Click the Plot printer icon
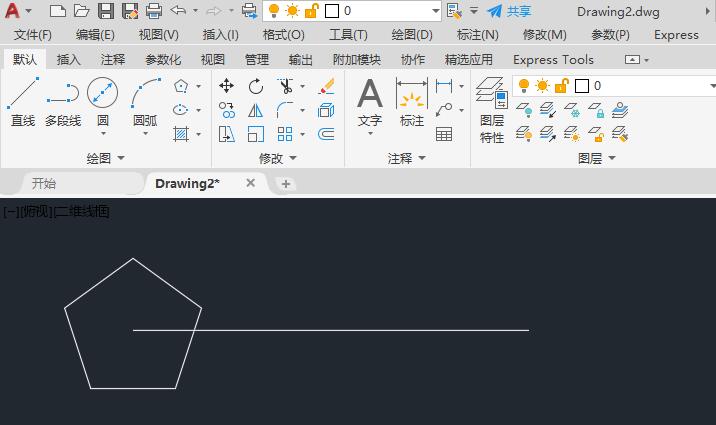This screenshot has width=716, height=425. (x=154, y=10)
